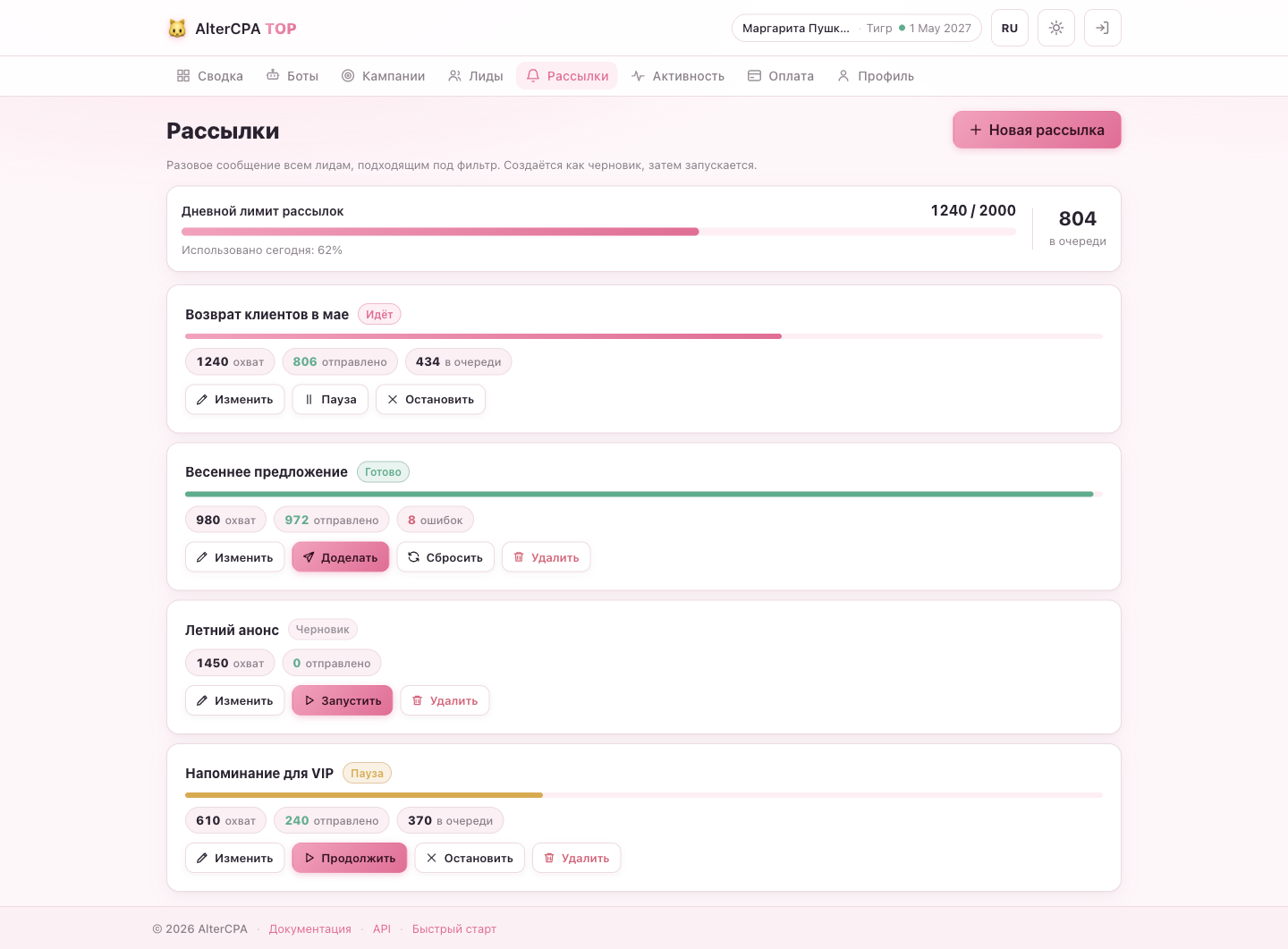
Task: Switch language with the RU button
Action: 1010,28
